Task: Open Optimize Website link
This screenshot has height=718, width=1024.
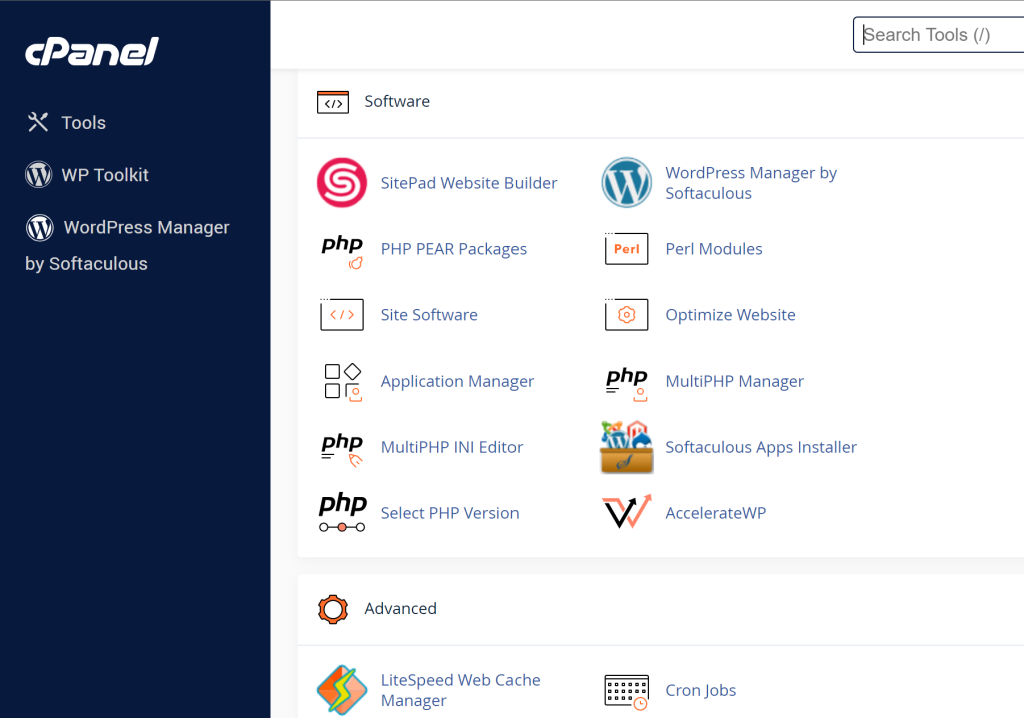Action: tap(730, 315)
